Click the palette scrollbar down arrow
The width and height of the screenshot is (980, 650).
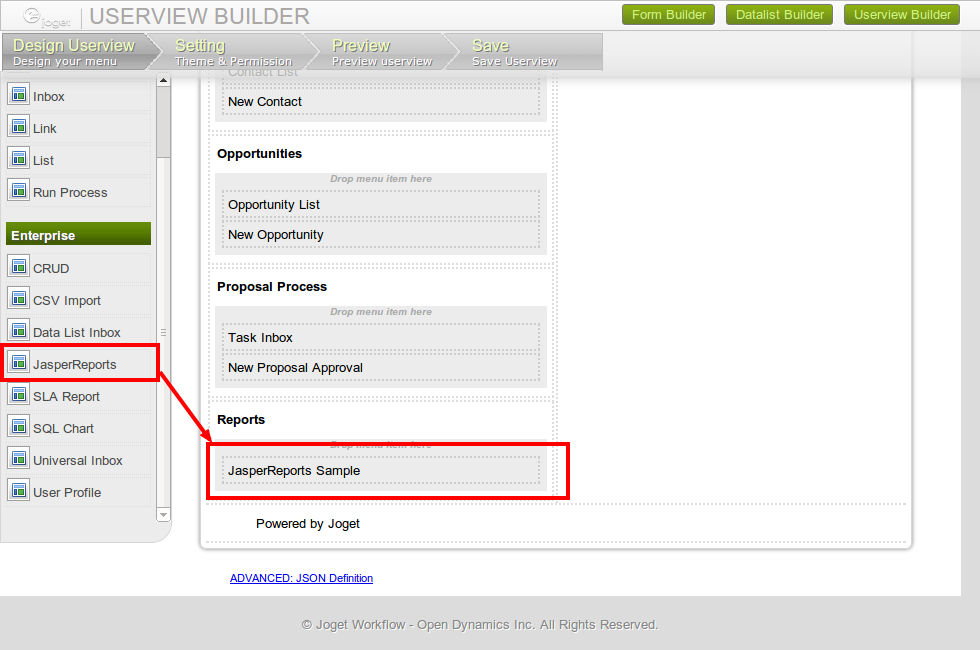163,515
